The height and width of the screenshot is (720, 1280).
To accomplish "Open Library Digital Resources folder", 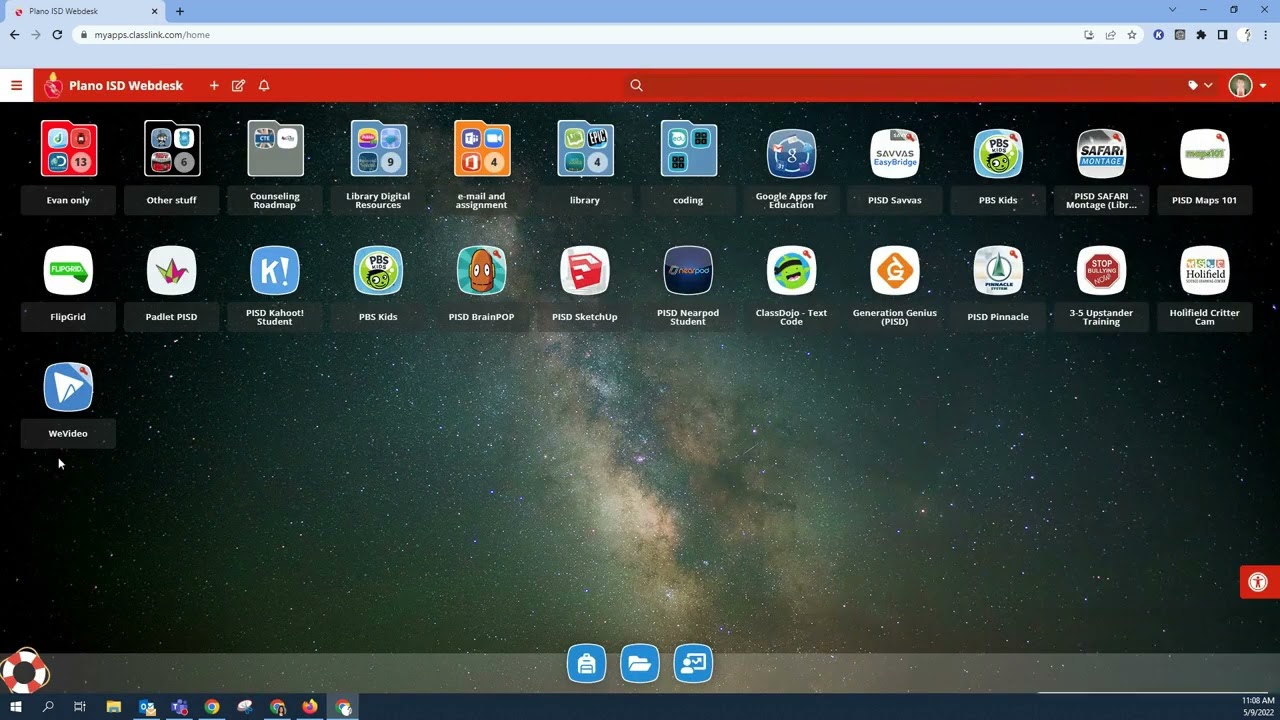I will pyautogui.click(x=378, y=149).
